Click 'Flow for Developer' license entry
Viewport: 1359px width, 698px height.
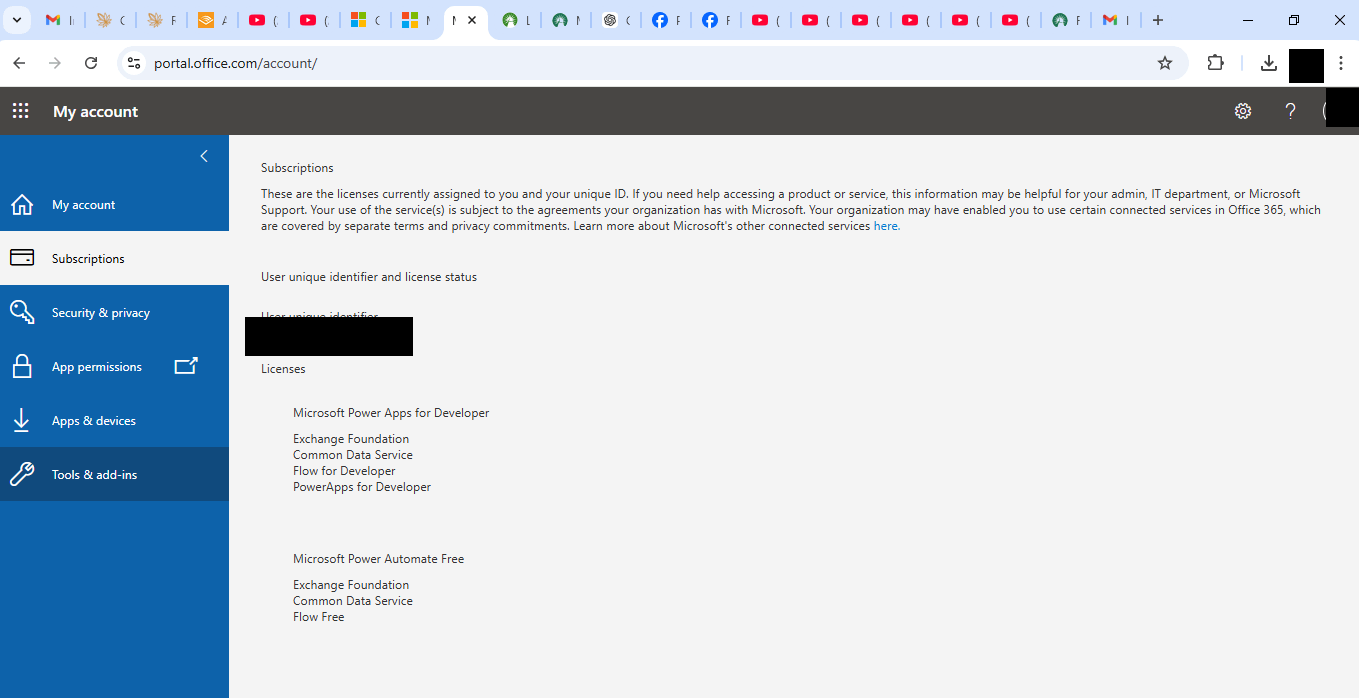344,471
